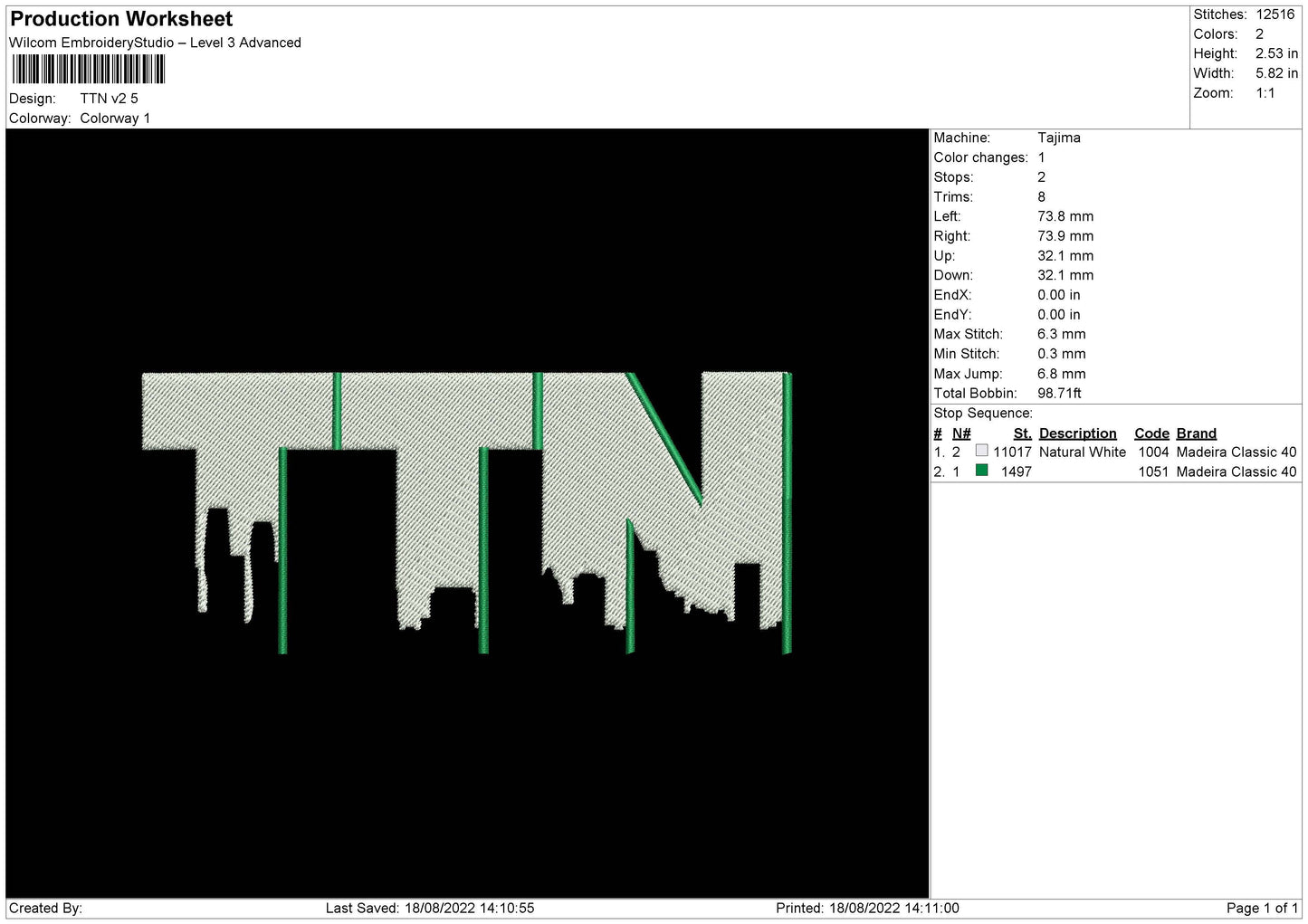This screenshot has height=924, width=1308.
Task: Click 'Madeira Classic 40' in the 1051 row
Action: tap(1236, 472)
